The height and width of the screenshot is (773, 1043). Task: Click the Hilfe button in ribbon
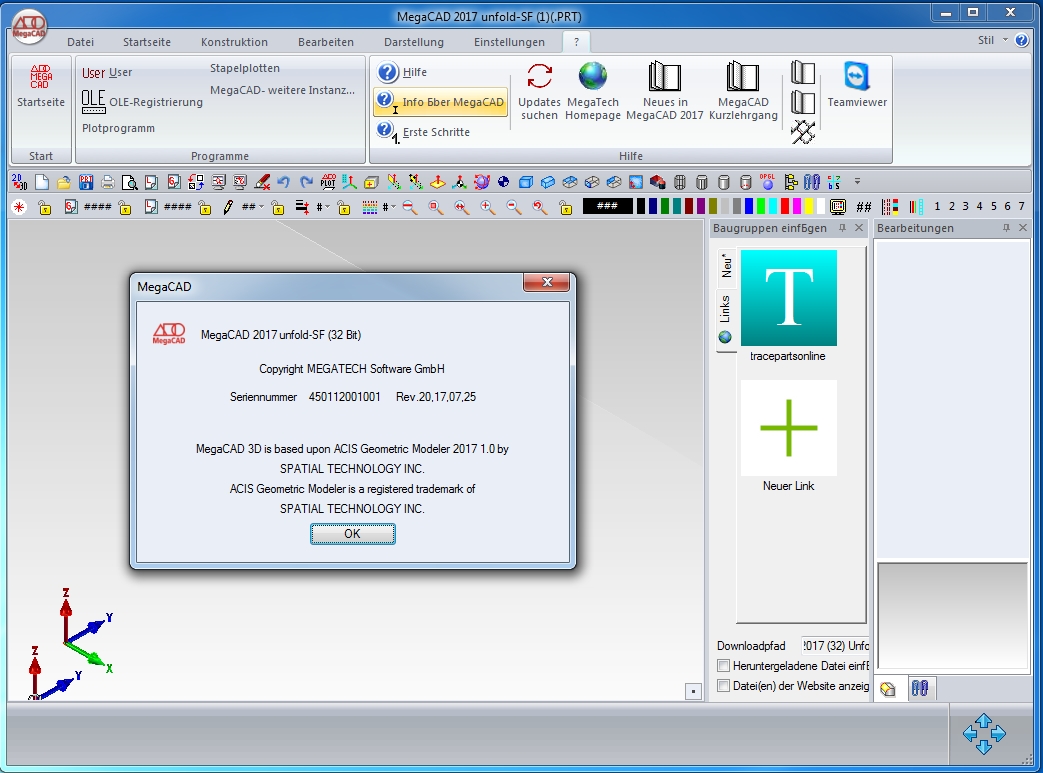point(402,72)
